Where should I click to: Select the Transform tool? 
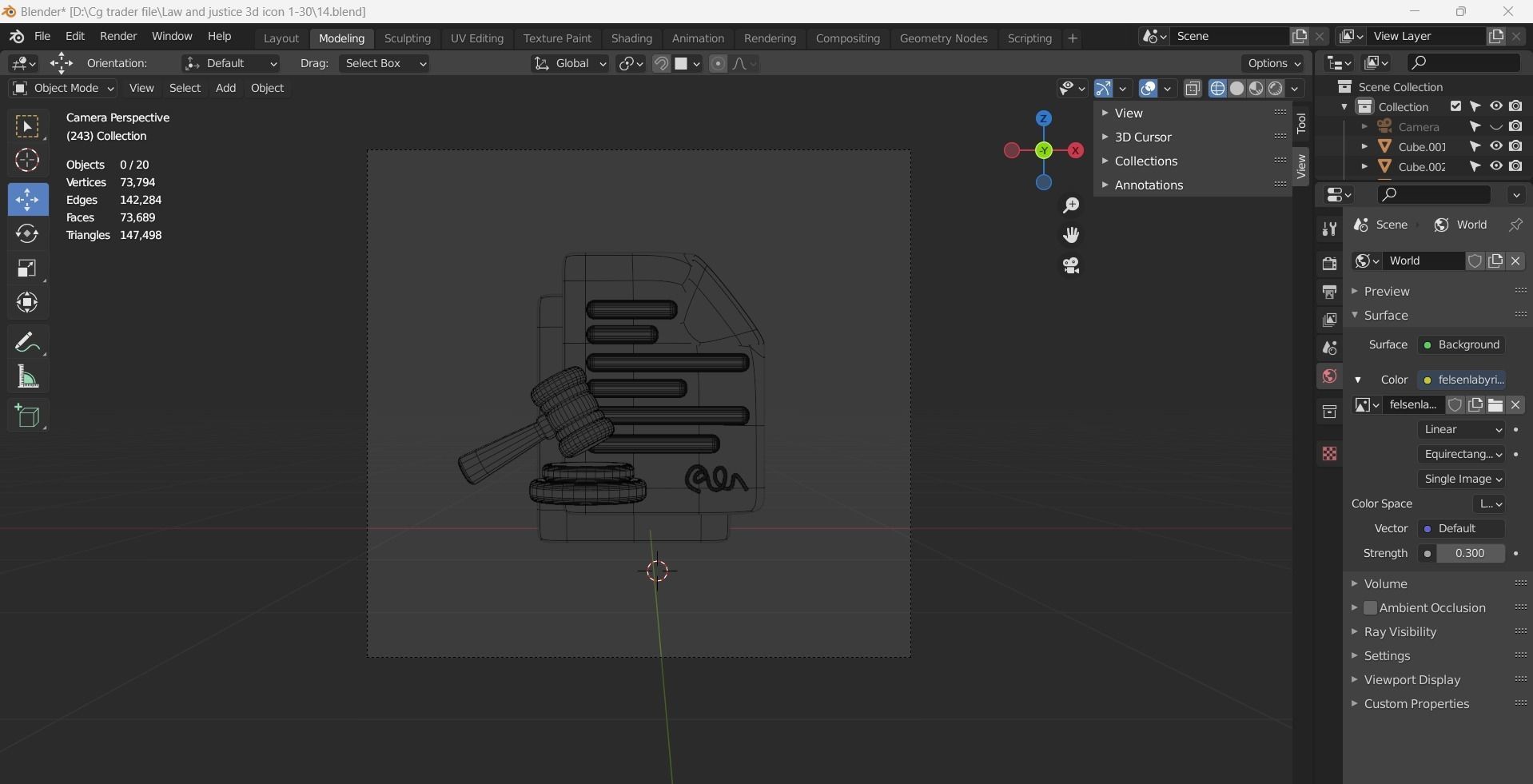pyautogui.click(x=27, y=302)
